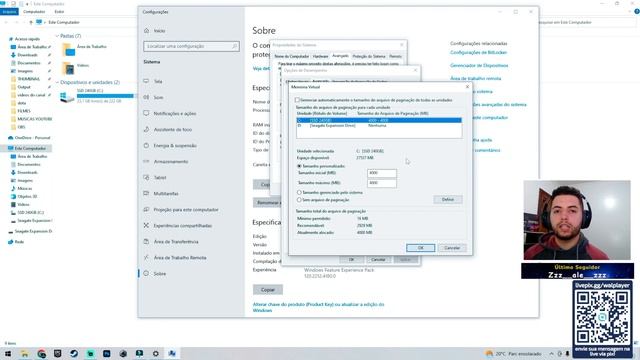Click Copiar button in Sobre page
The width and height of the screenshot is (640, 360).
click(x=268, y=290)
